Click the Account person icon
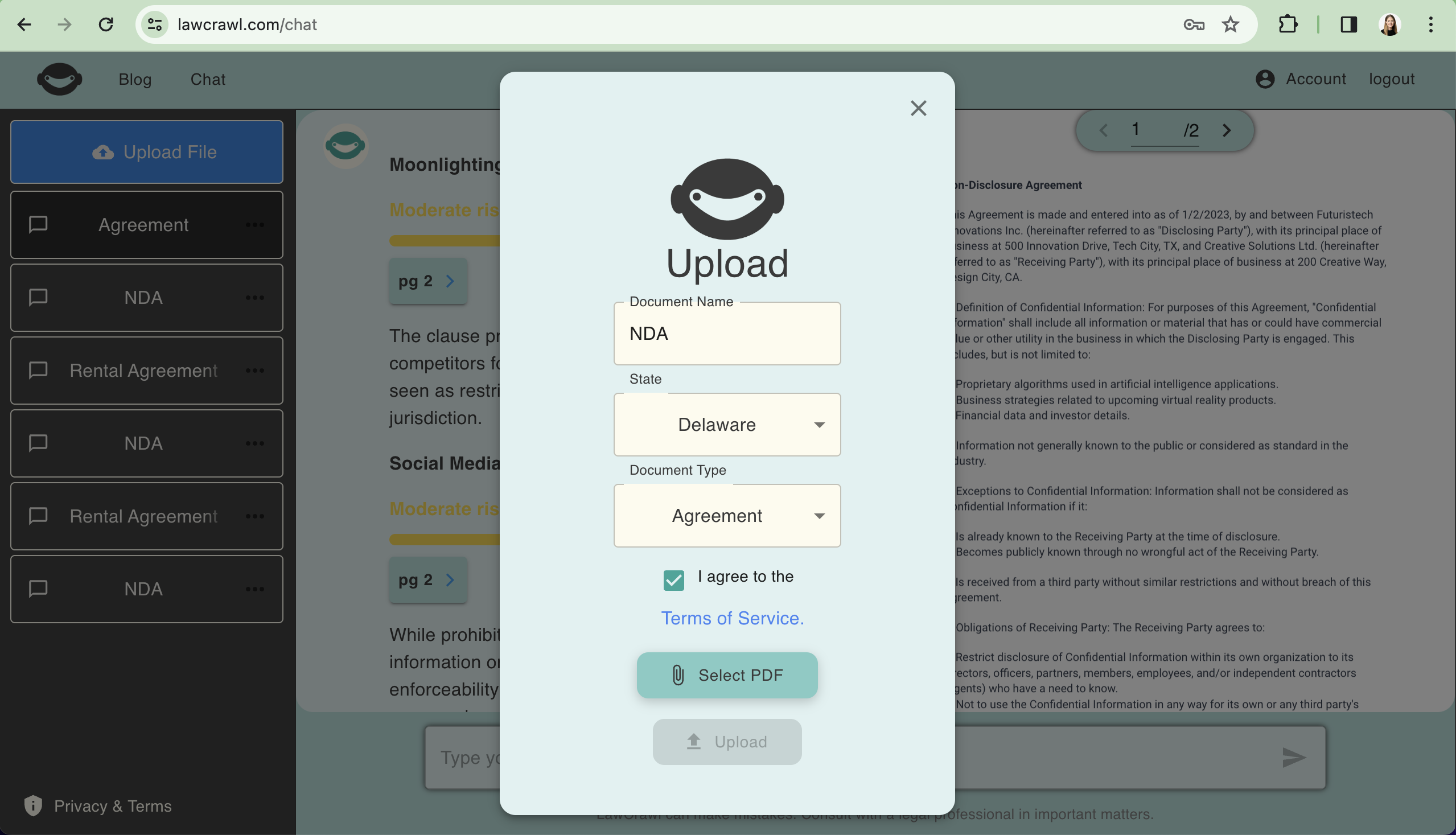Screen dimensions: 1456x835 click(1265, 79)
